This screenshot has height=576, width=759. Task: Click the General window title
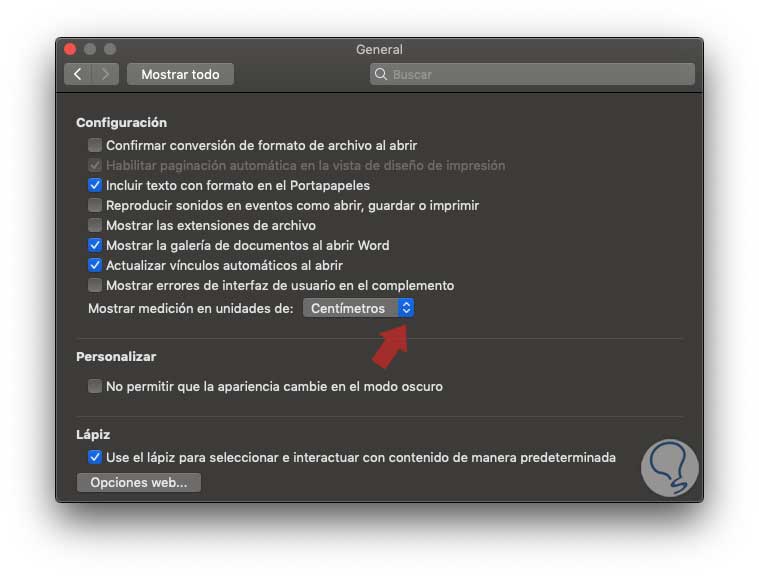380,49
